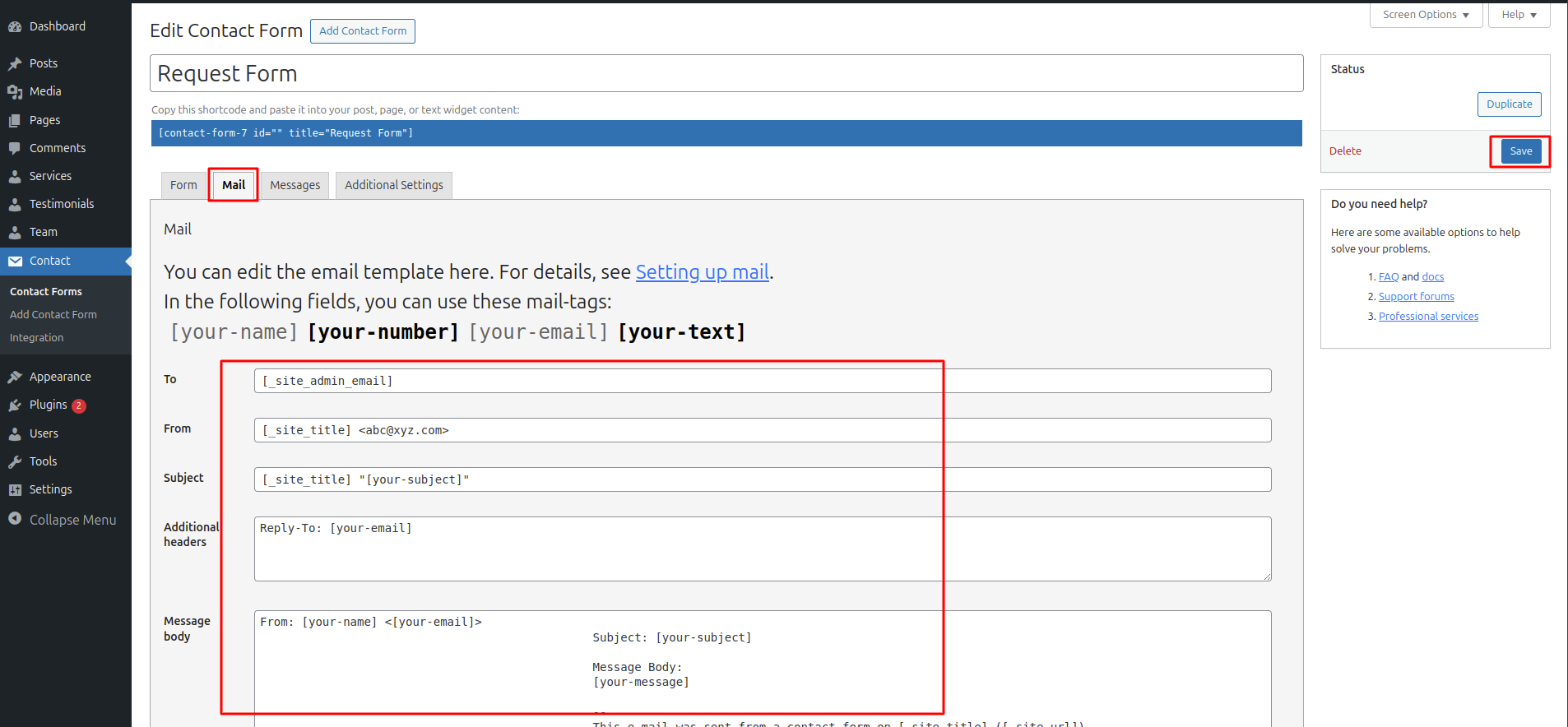
Task: Select the Mail tab
Action: (234, 185)
